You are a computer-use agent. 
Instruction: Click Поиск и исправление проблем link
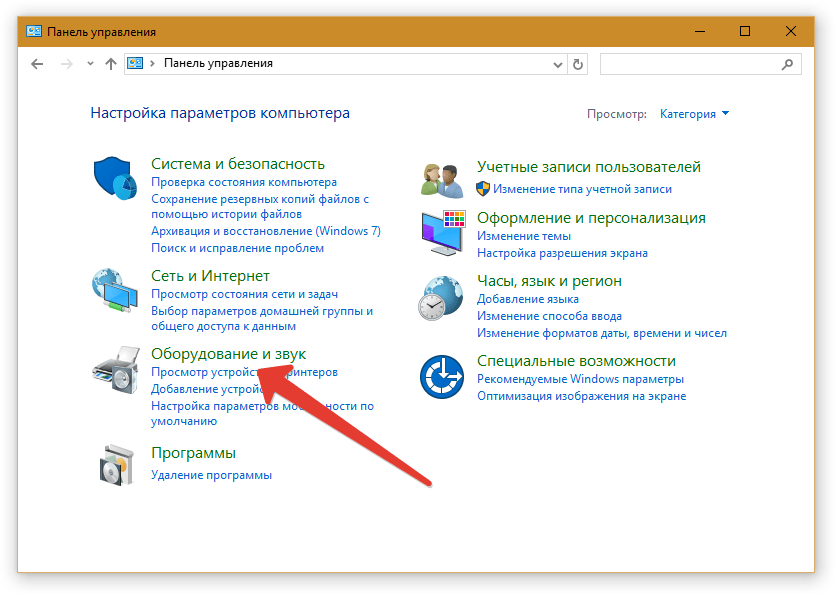point(237,248)
